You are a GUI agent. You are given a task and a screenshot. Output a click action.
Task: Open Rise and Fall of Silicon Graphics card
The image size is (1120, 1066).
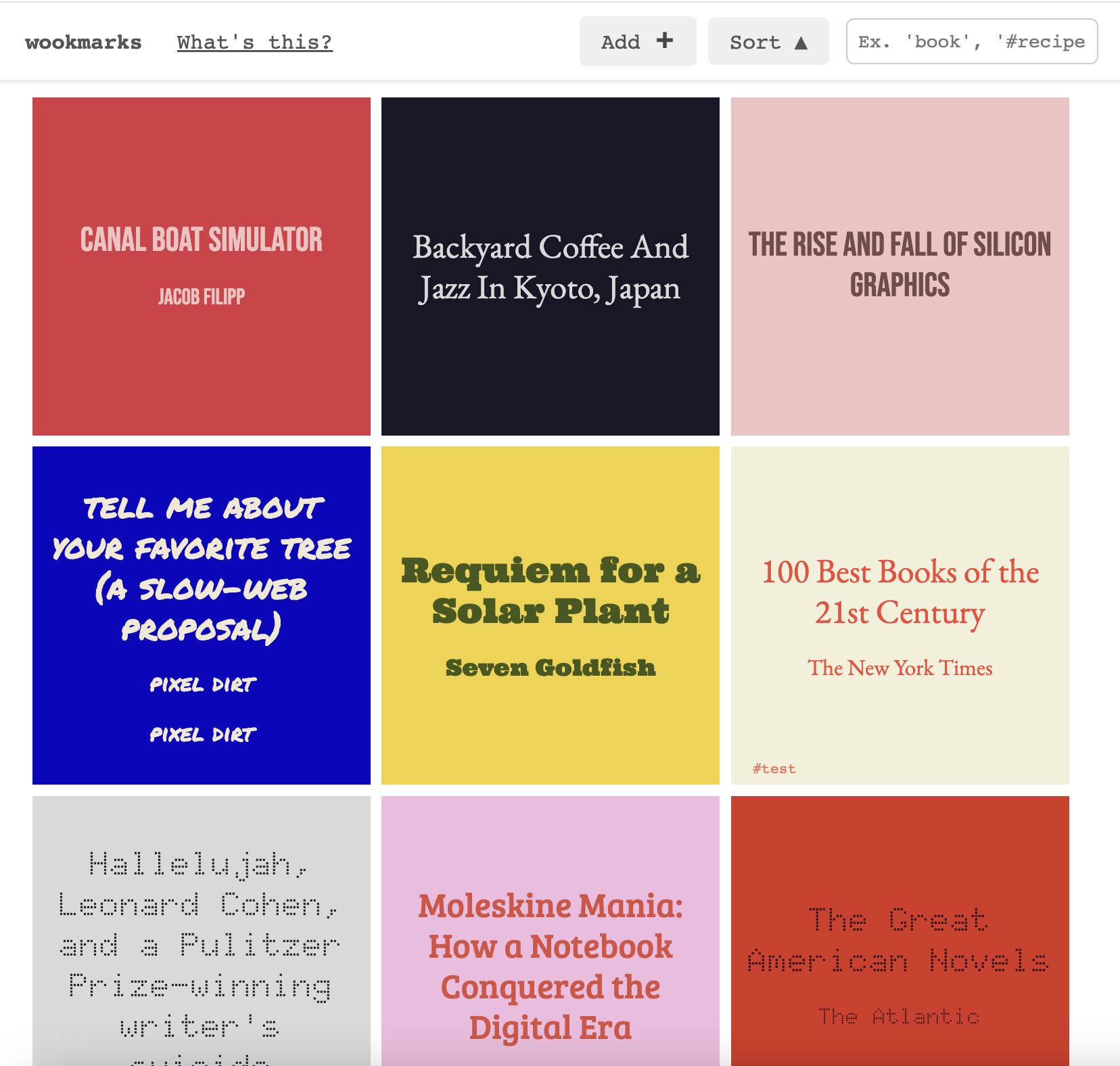click(900, 264)
